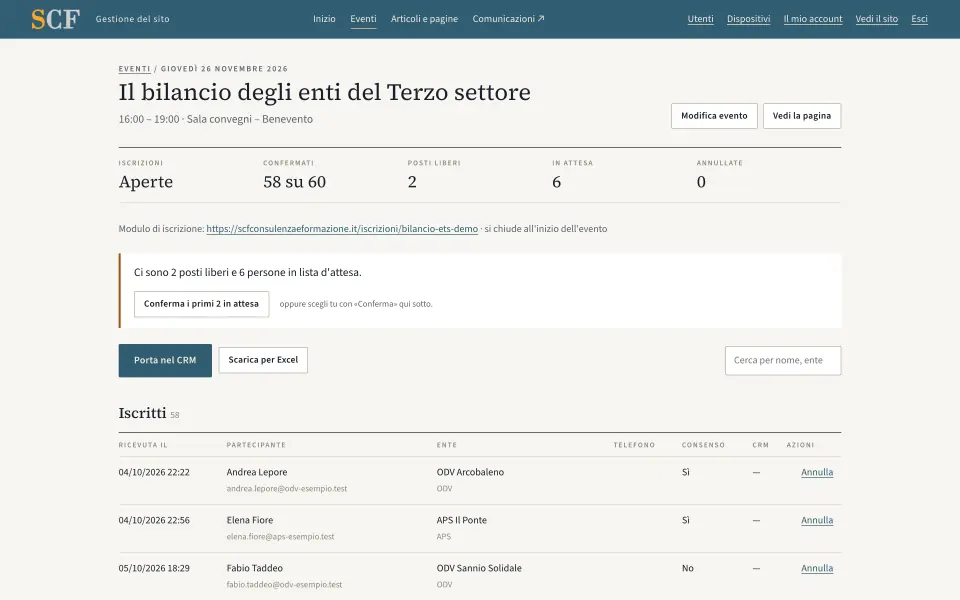The width and height of the screenshot is (960, 600).
Task: Click the POSTI LIBERI value 2
Action: click(412, 182)
